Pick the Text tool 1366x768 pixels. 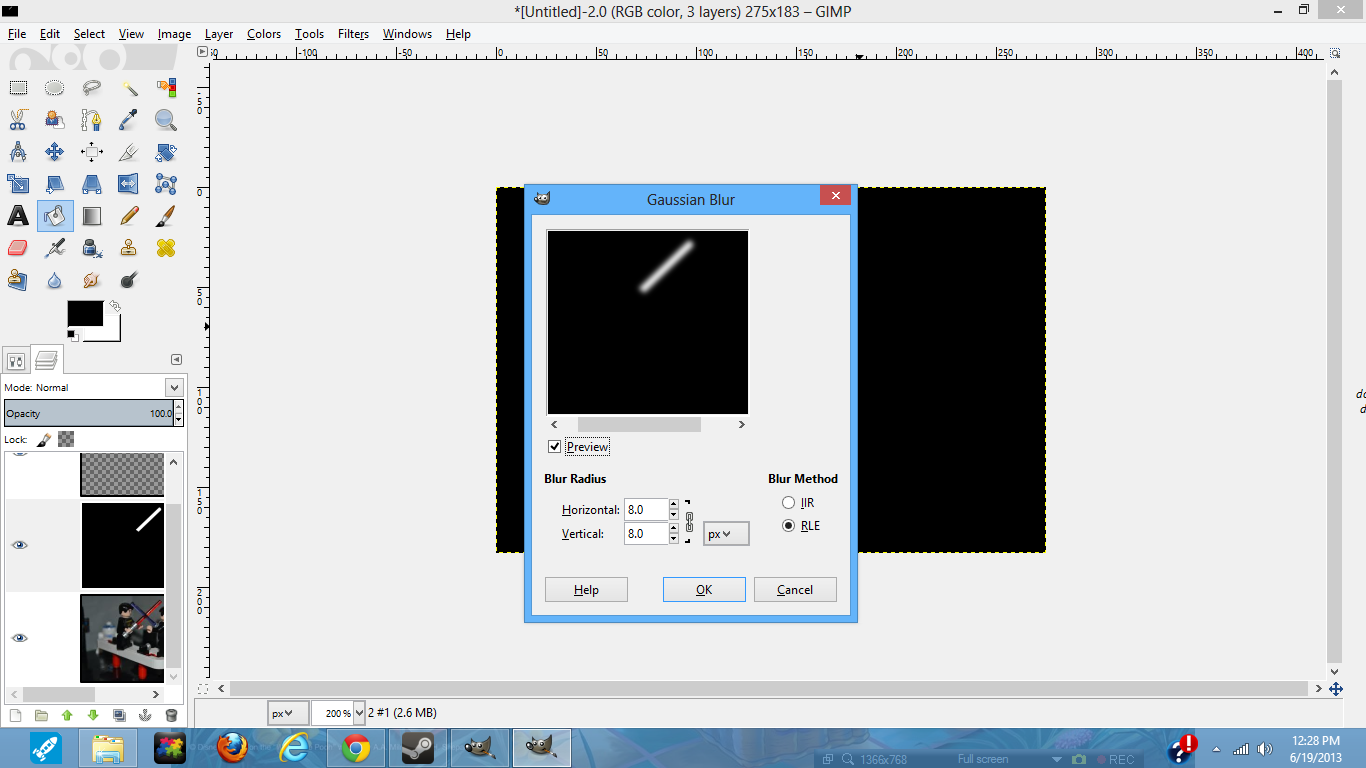click(18, 215)
